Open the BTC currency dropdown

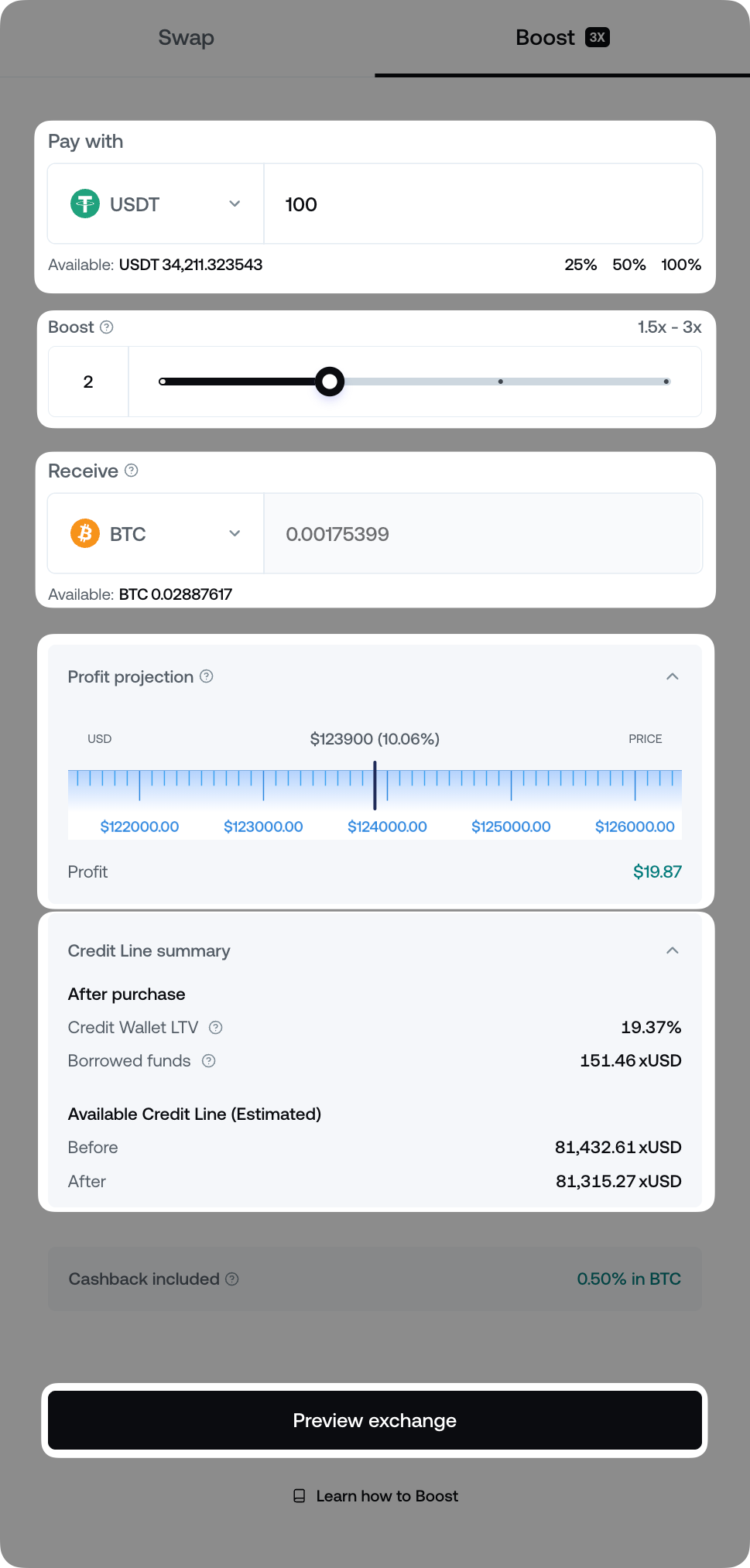[235, 533]
